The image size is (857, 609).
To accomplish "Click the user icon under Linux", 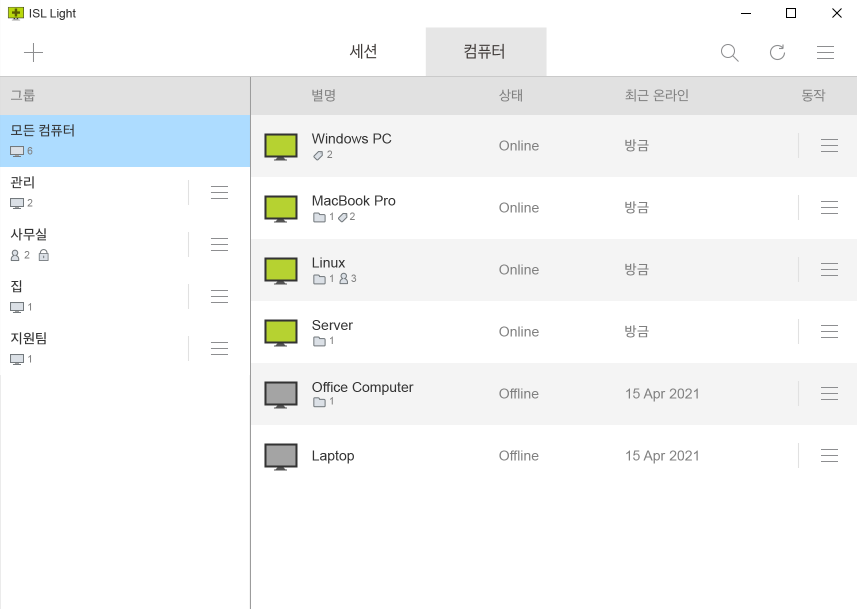I will click(x=344, y=279).
